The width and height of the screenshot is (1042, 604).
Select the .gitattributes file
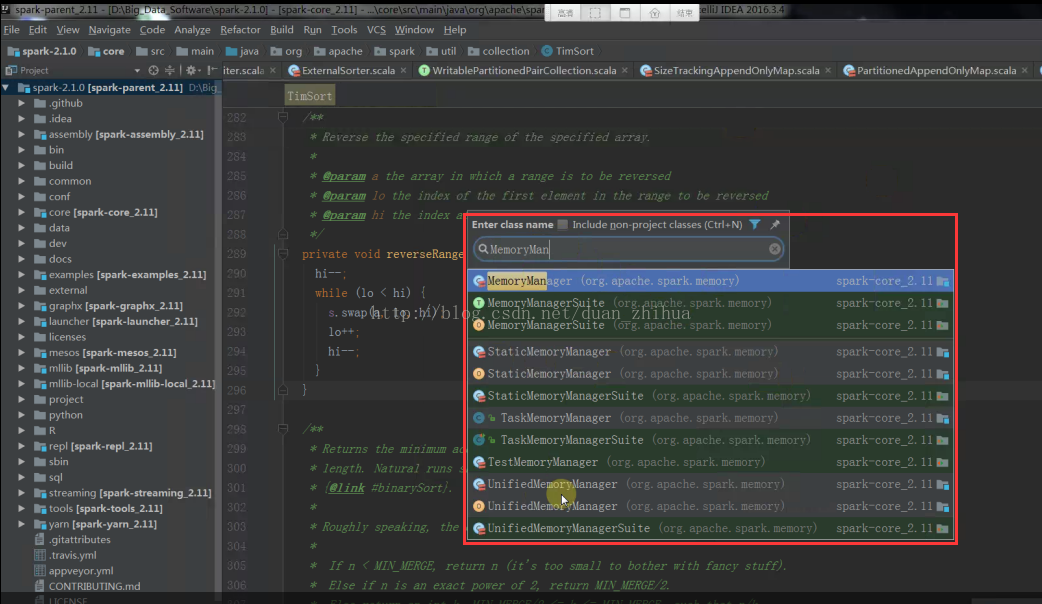(x=72, y=540)
